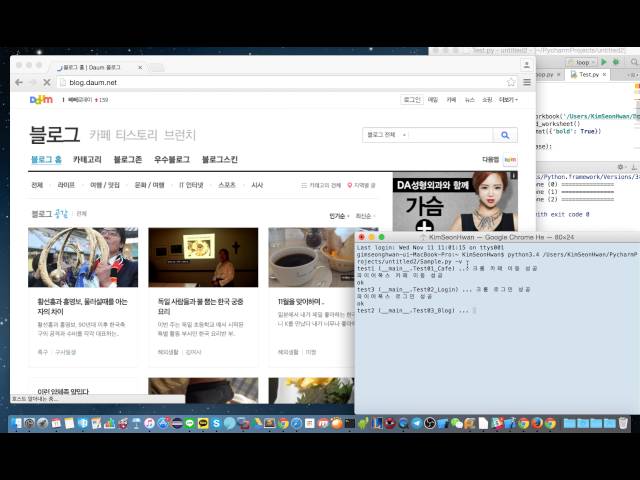Click the PyCharm search magnifier icon
The height and width of the screenshot is (480, 640).
(x=634, y=62)
